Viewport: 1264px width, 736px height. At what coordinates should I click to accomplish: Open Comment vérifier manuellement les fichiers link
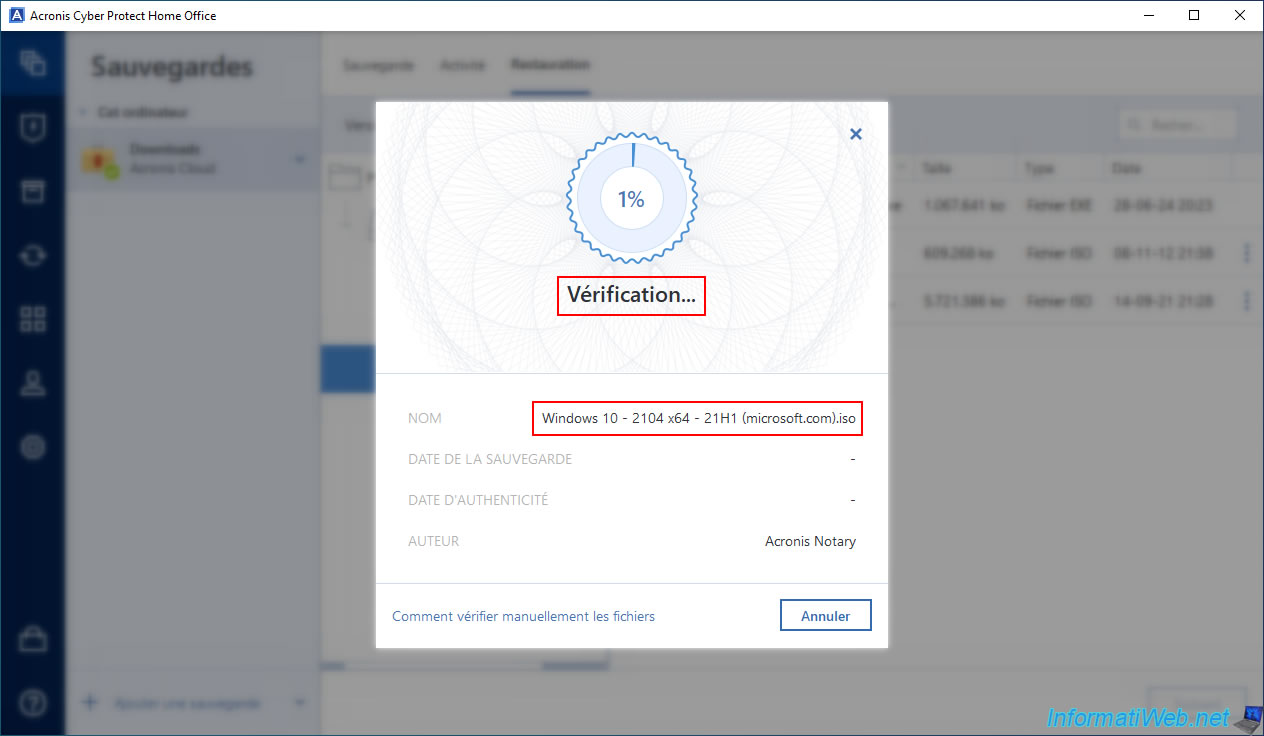tap(523, 616)
